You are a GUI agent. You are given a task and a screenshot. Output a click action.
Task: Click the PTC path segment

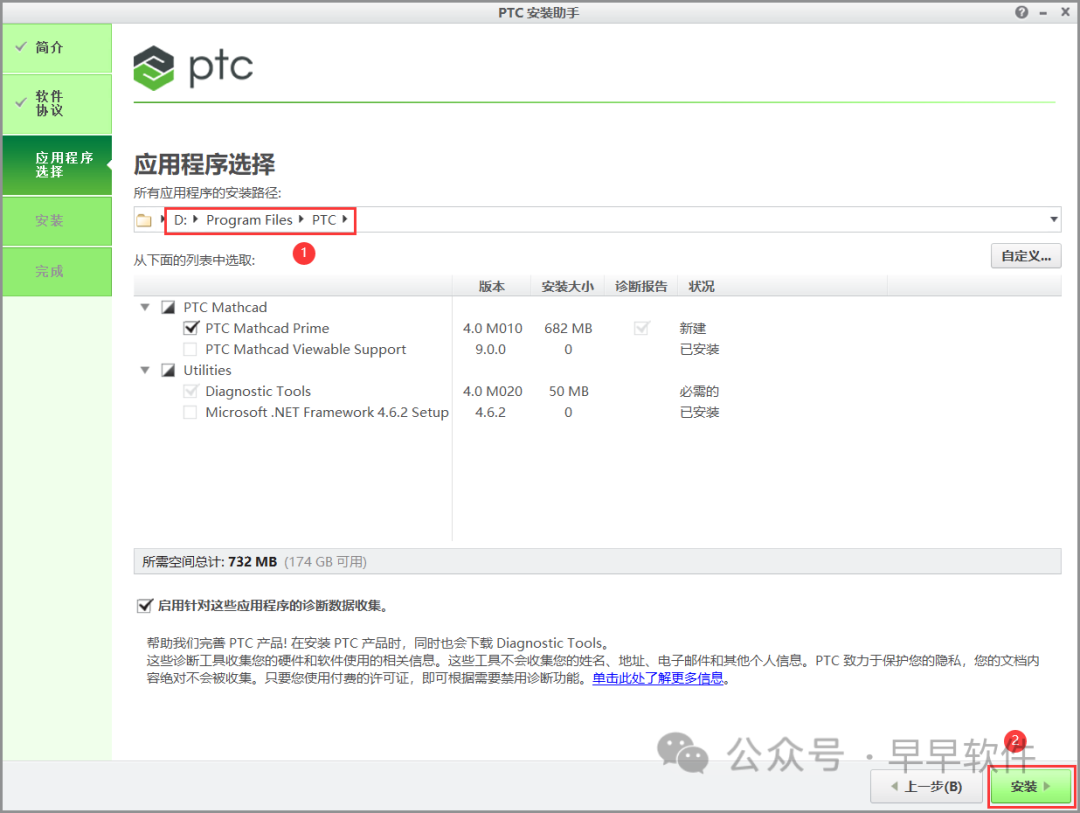tap(324, 220)
